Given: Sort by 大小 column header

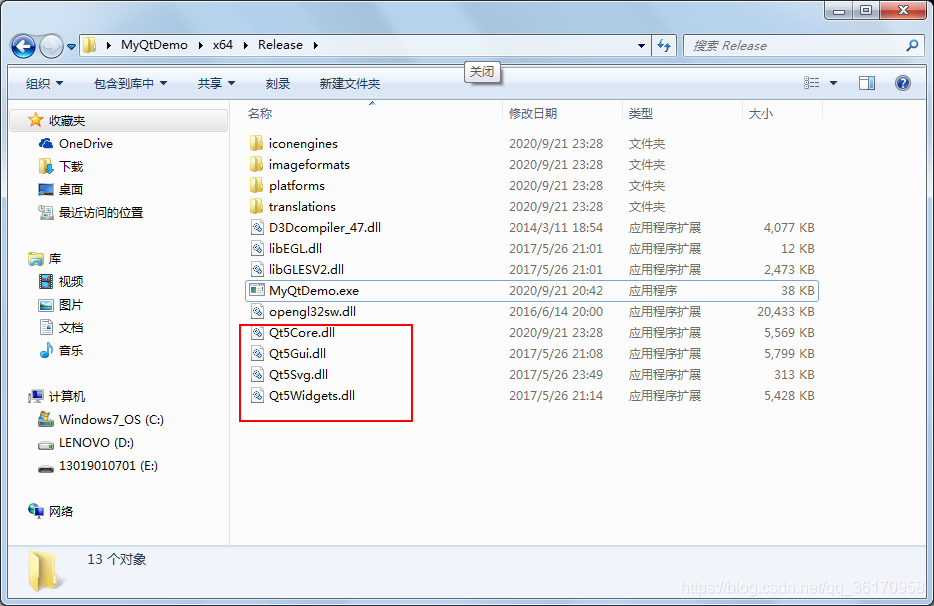Looking at the screenshot, I should coord(760,113).
